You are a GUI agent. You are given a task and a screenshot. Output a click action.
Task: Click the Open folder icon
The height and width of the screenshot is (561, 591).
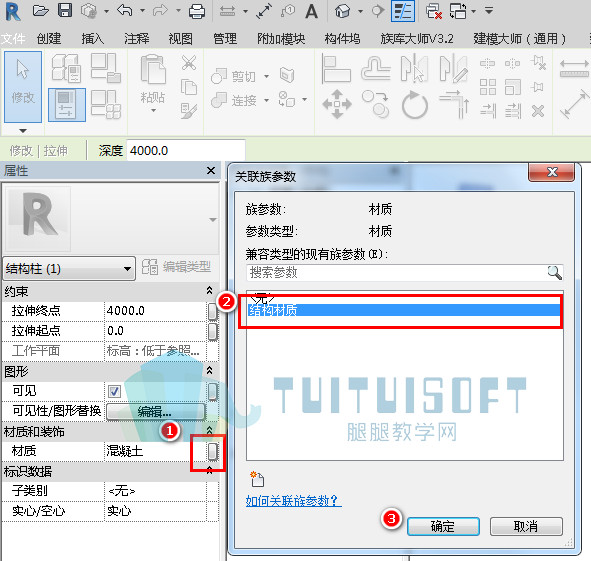click(40, 11)
